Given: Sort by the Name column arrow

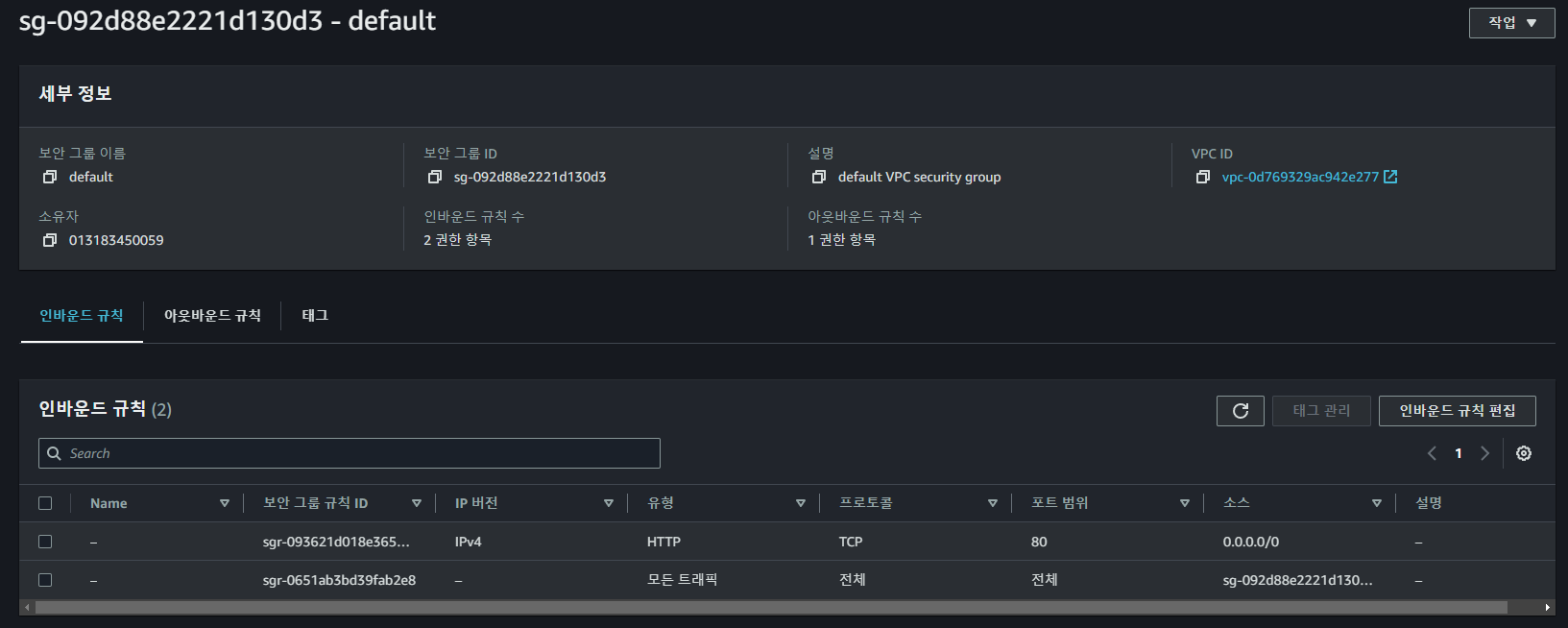Looking at the screenshot, I should [x=225, y=503].
